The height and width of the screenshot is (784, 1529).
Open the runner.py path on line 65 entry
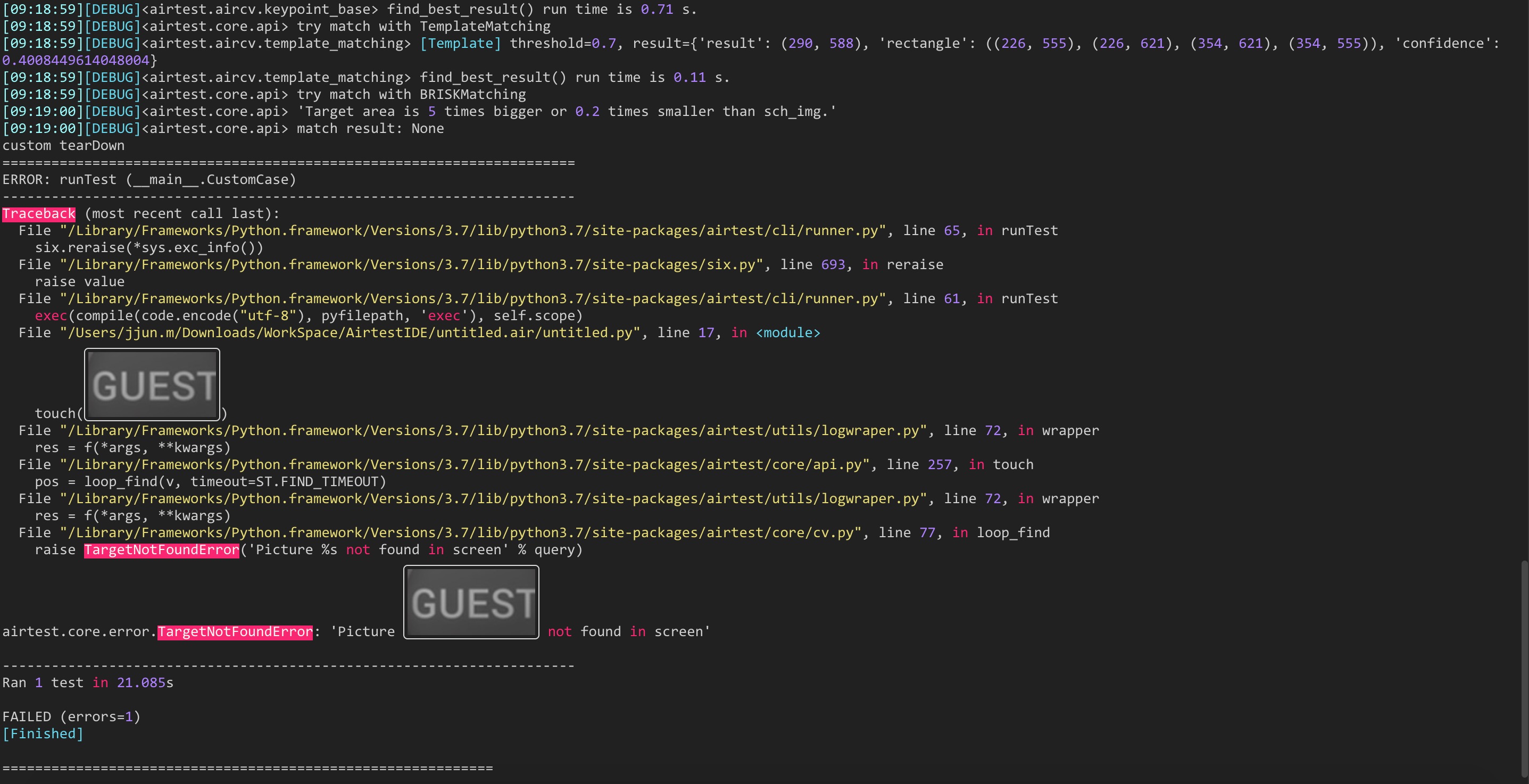[472, 231]
